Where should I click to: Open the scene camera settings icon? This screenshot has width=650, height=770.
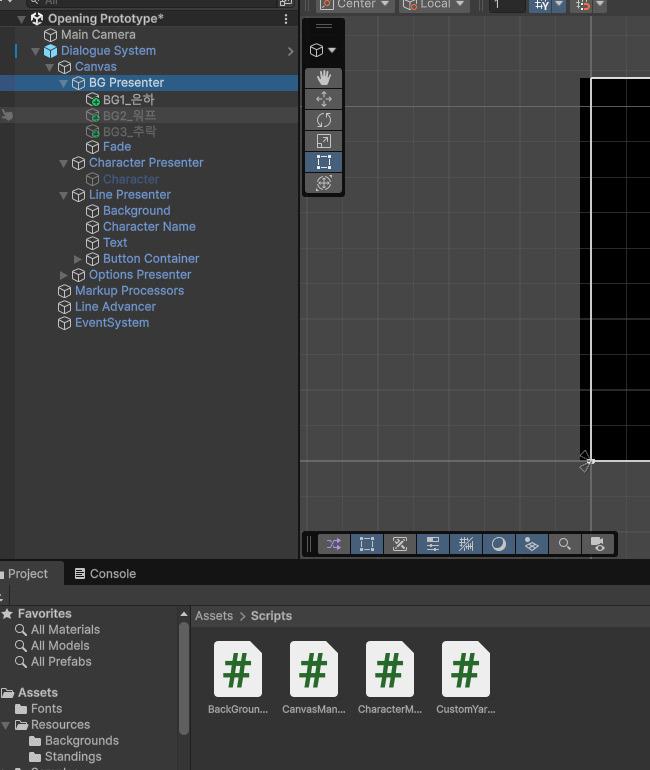[597, 544]
